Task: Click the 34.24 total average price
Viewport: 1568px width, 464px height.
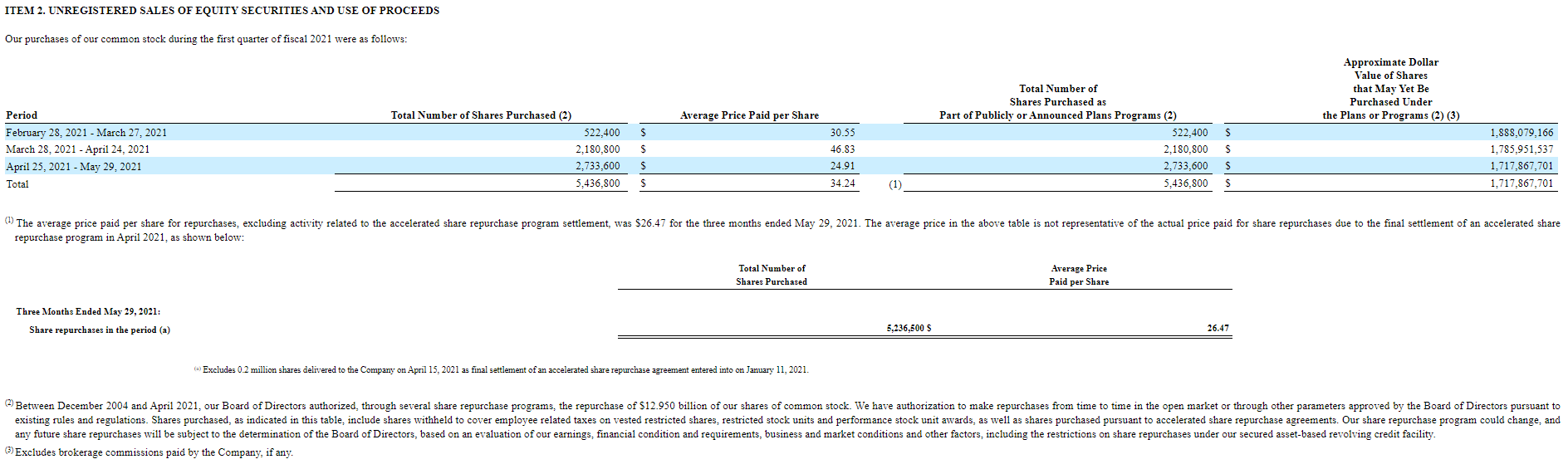Action: coord(842,183)
